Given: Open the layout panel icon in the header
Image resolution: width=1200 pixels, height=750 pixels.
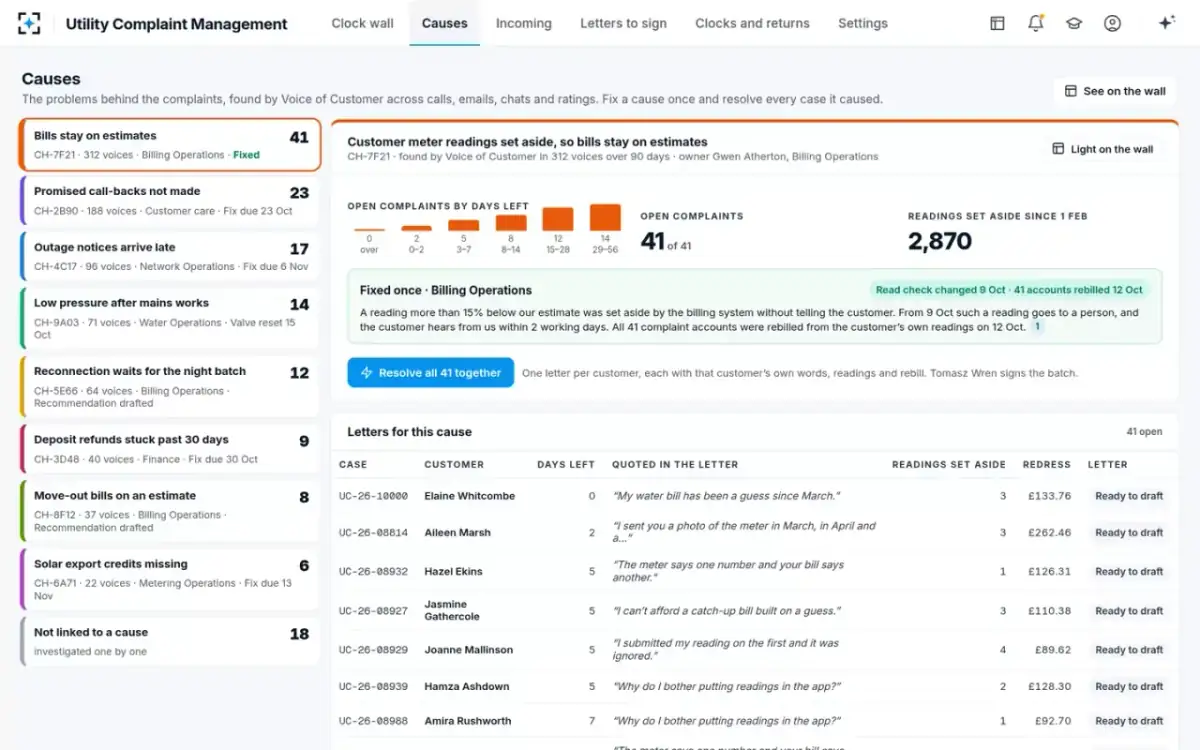Looking at the screenshot, I should coord(997,23).
